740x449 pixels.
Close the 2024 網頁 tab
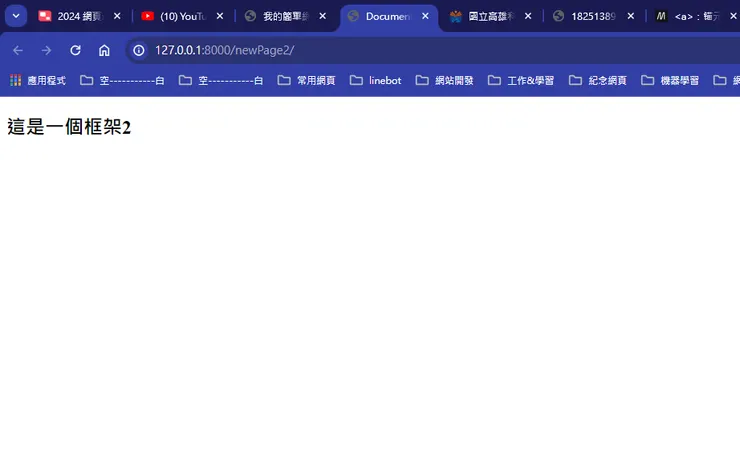pyautogui.click(x=117, y=16)
